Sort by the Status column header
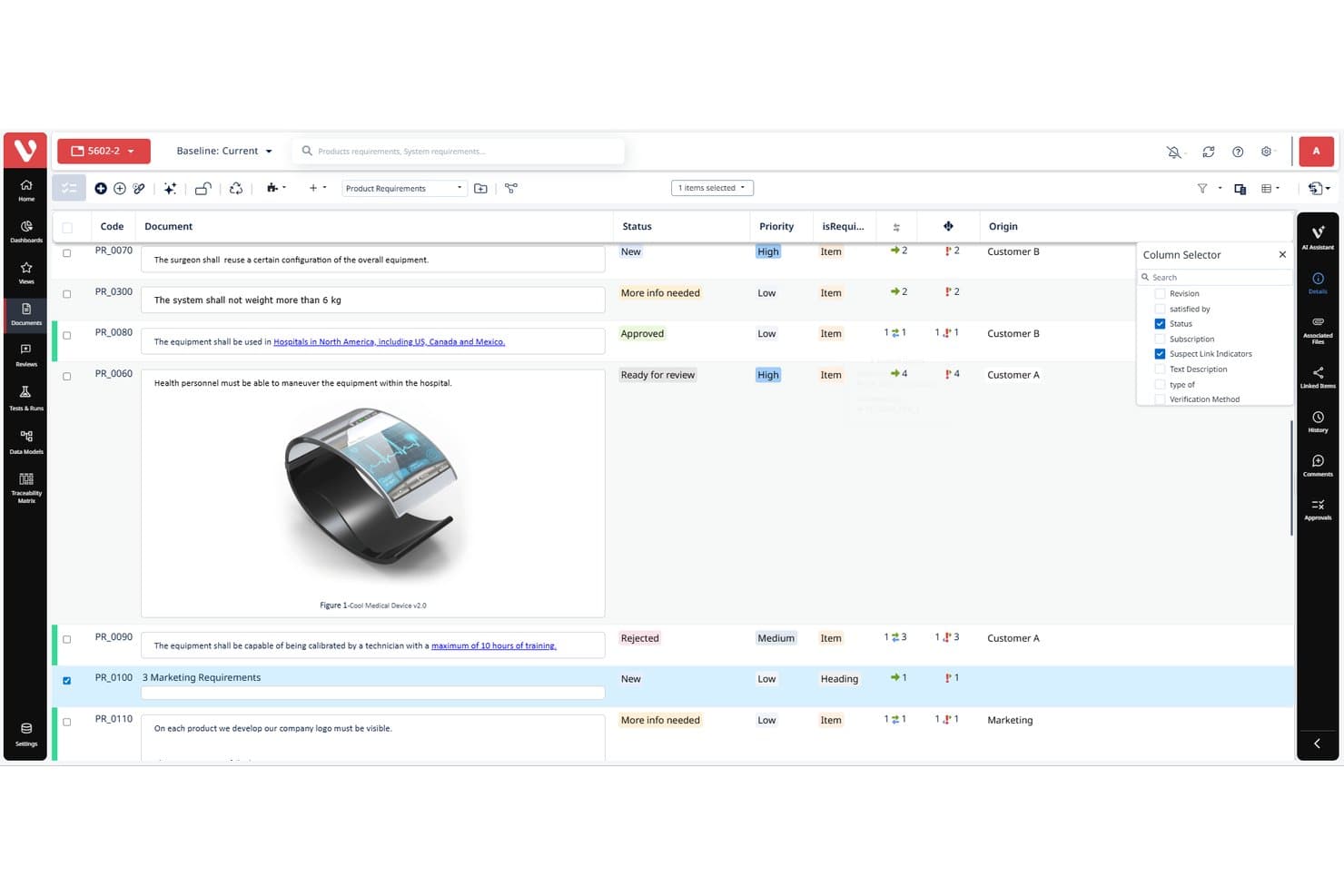This screenshot has width=1344, height=896. tap(637, 226)
